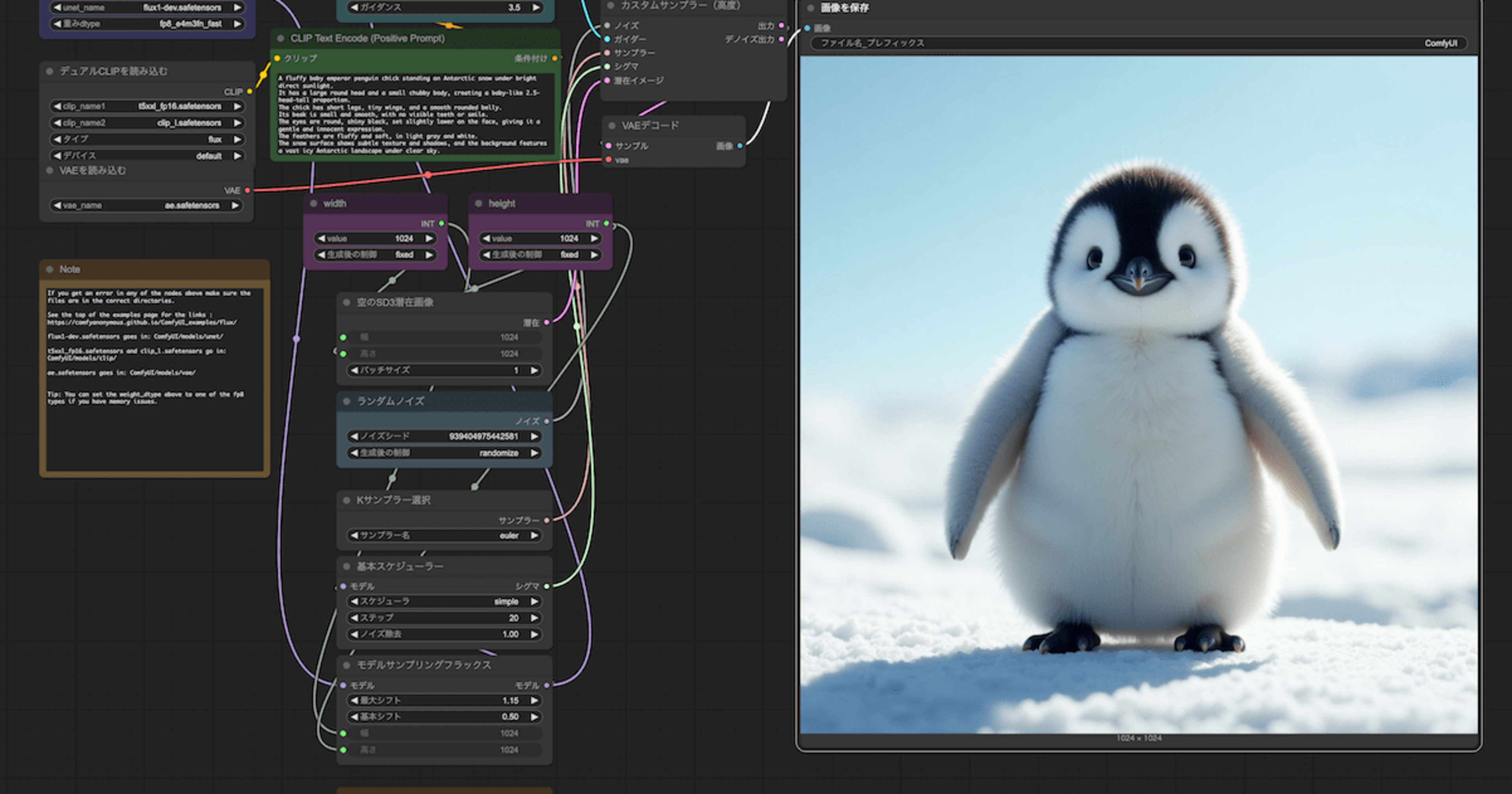Click the blue 画像 output socket of VAEデコード

(739, 146)
